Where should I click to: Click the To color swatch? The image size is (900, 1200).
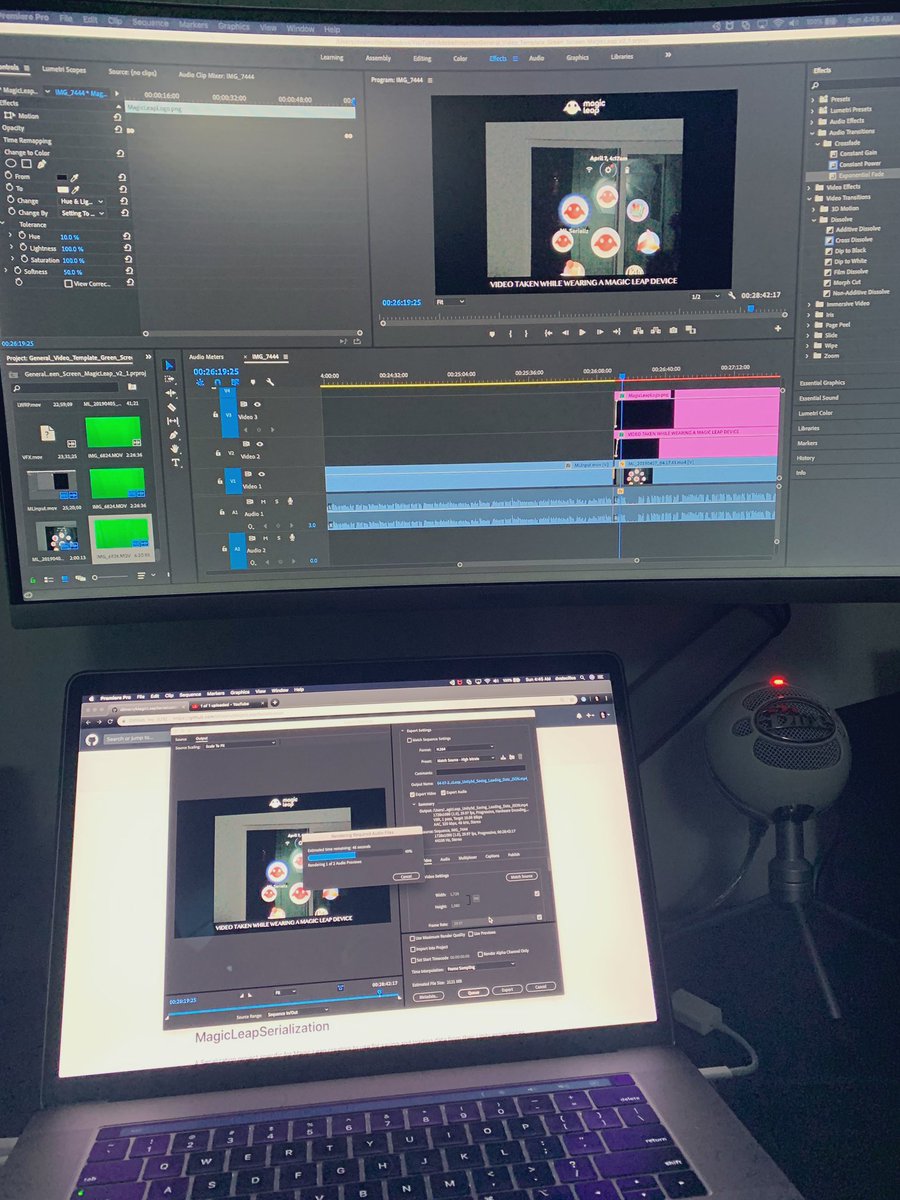(x=64, y=188)
